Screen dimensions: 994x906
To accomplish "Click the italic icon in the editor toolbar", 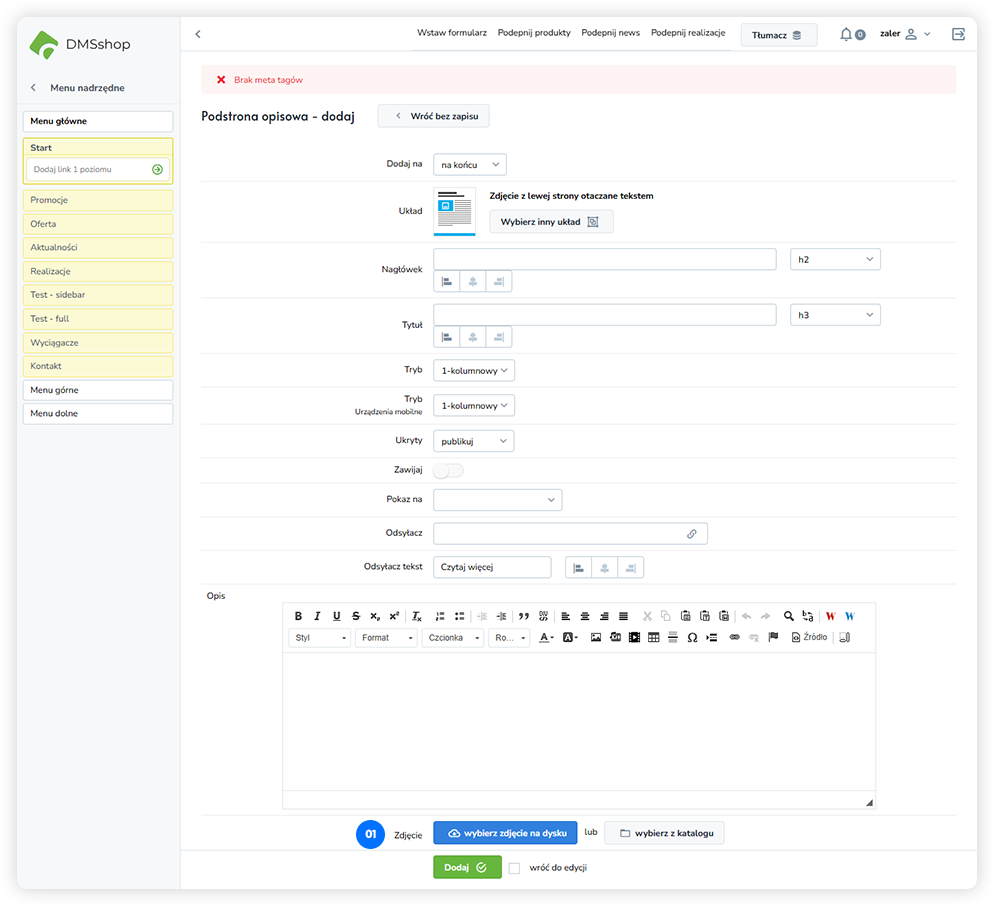I will coord(317,616).
